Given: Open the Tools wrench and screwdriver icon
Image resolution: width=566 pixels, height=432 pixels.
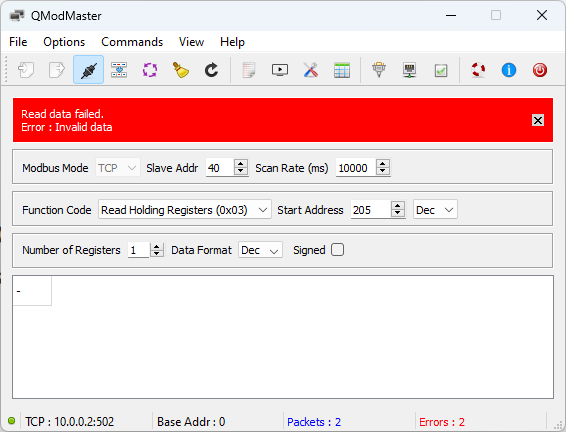Looking at the screenshot, I should tap(310, 70).
